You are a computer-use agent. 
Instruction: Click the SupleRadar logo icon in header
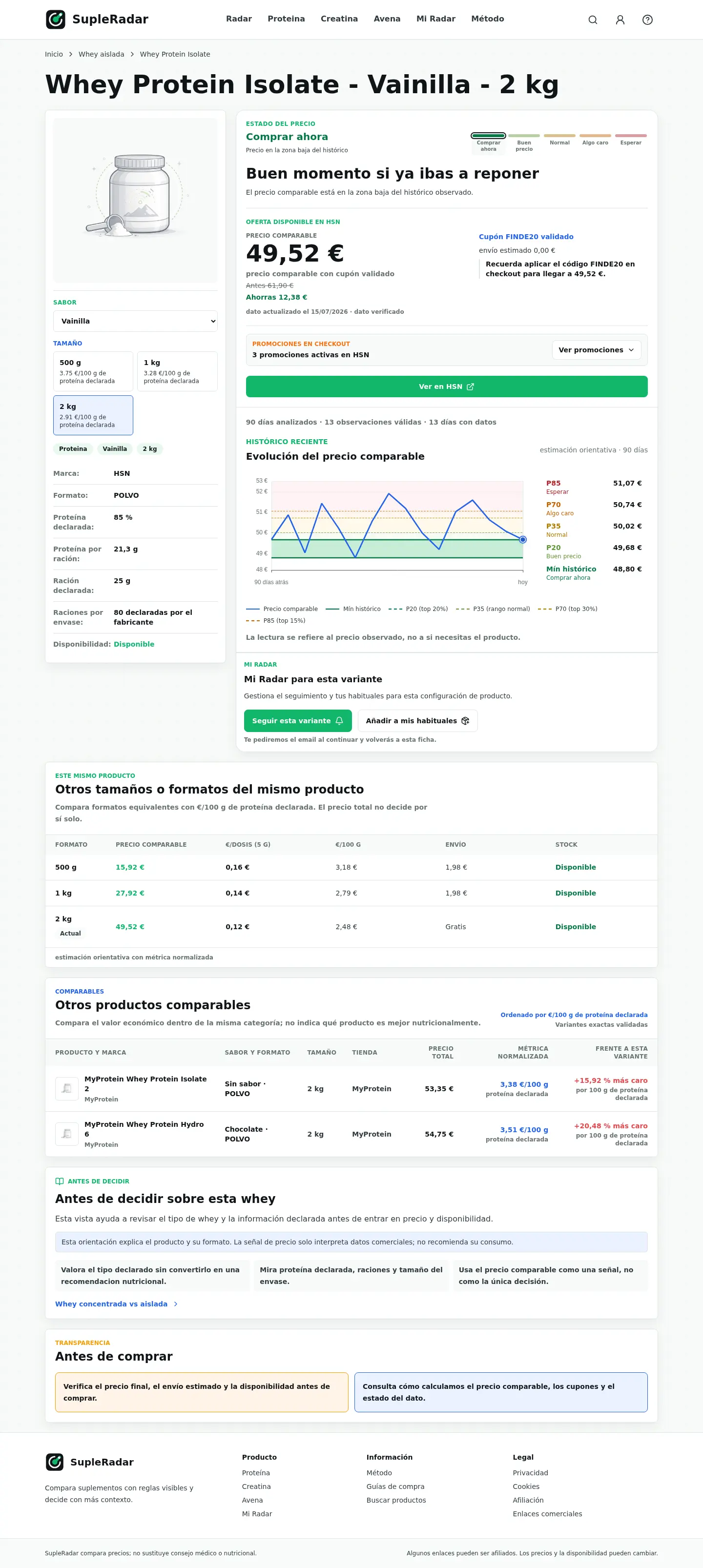coord(55,20)
